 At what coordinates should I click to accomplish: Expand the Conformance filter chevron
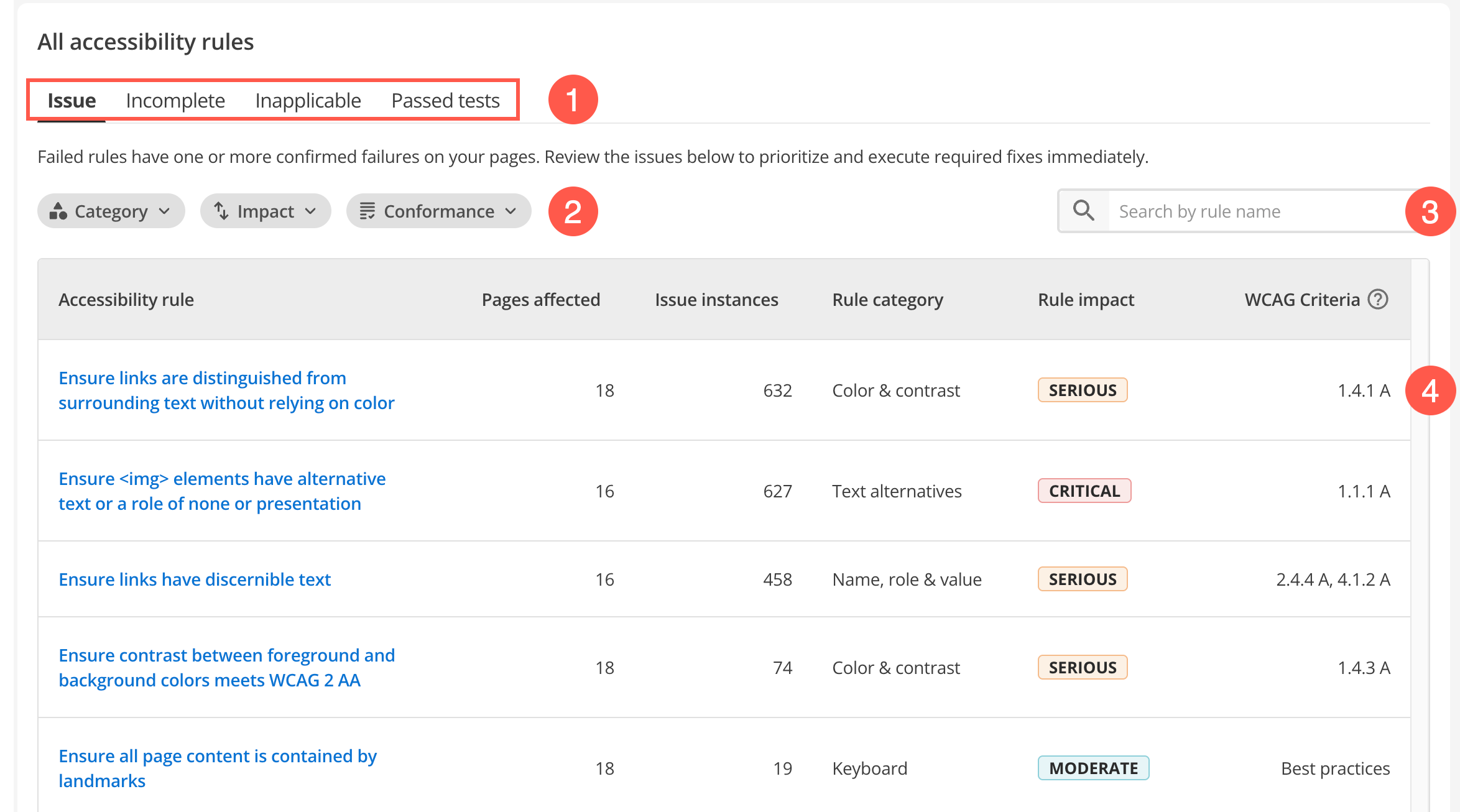[511, 211]
